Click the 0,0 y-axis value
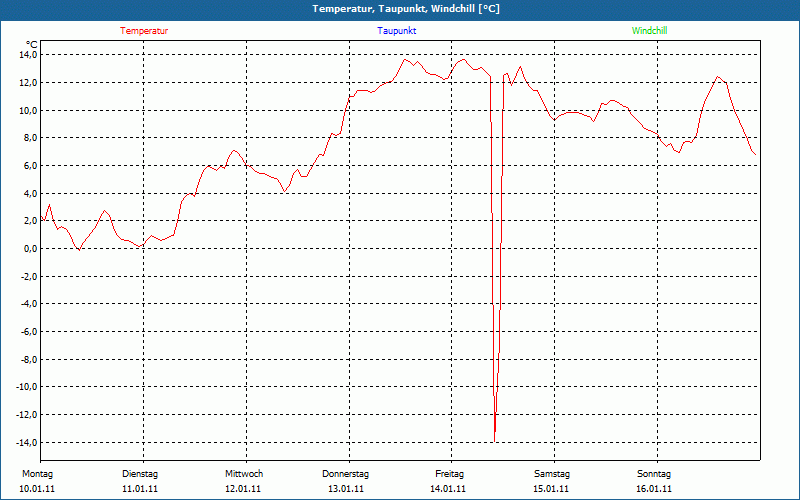This screenshot has height=500, width=800. pos(30,248)
